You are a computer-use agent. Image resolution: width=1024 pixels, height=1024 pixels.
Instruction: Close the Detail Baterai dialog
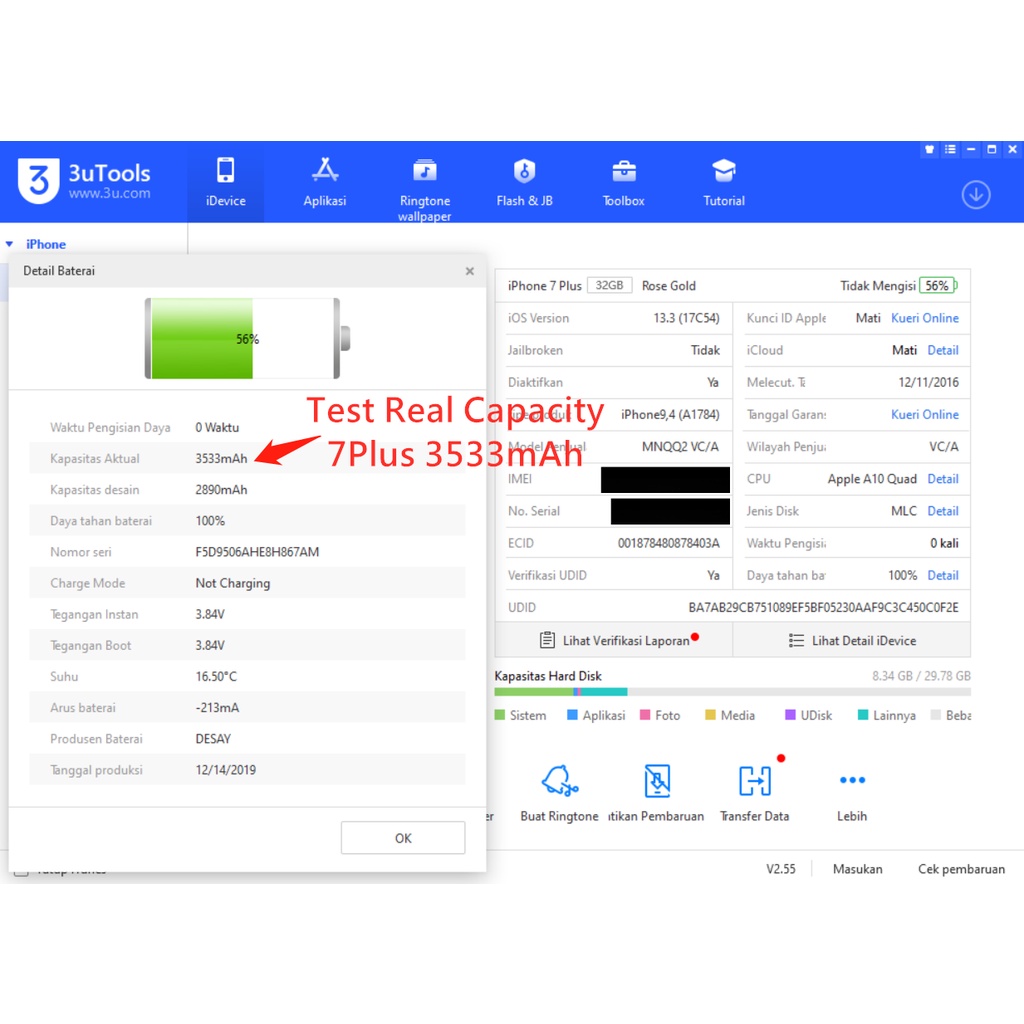[x=470, y=271]
